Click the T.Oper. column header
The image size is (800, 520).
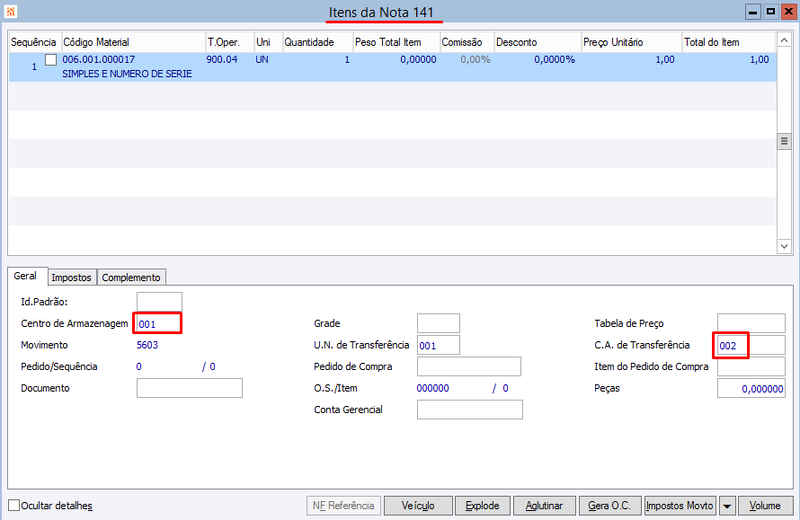(230, 42)
